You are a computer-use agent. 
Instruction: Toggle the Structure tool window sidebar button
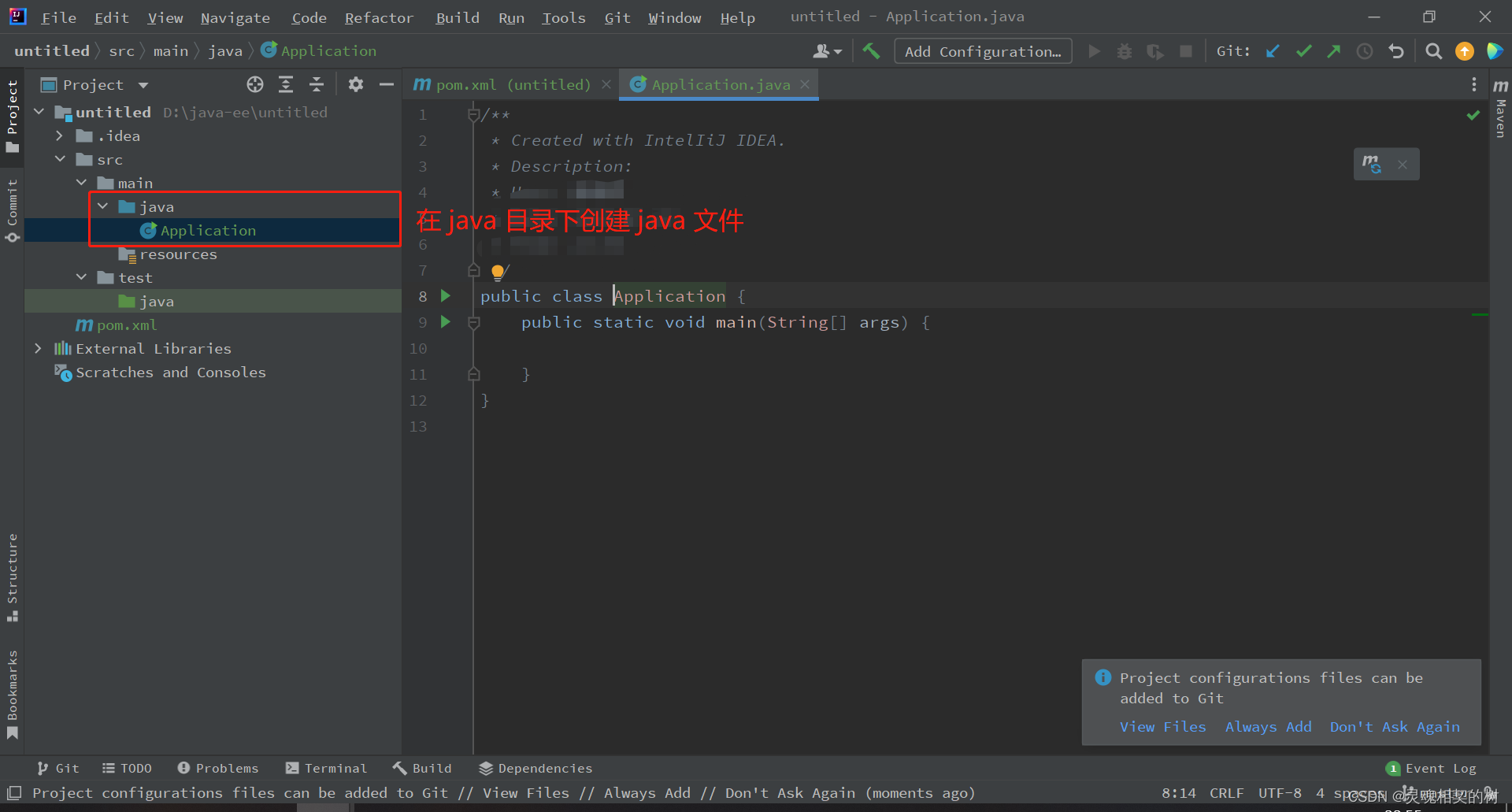pos(12,578)
